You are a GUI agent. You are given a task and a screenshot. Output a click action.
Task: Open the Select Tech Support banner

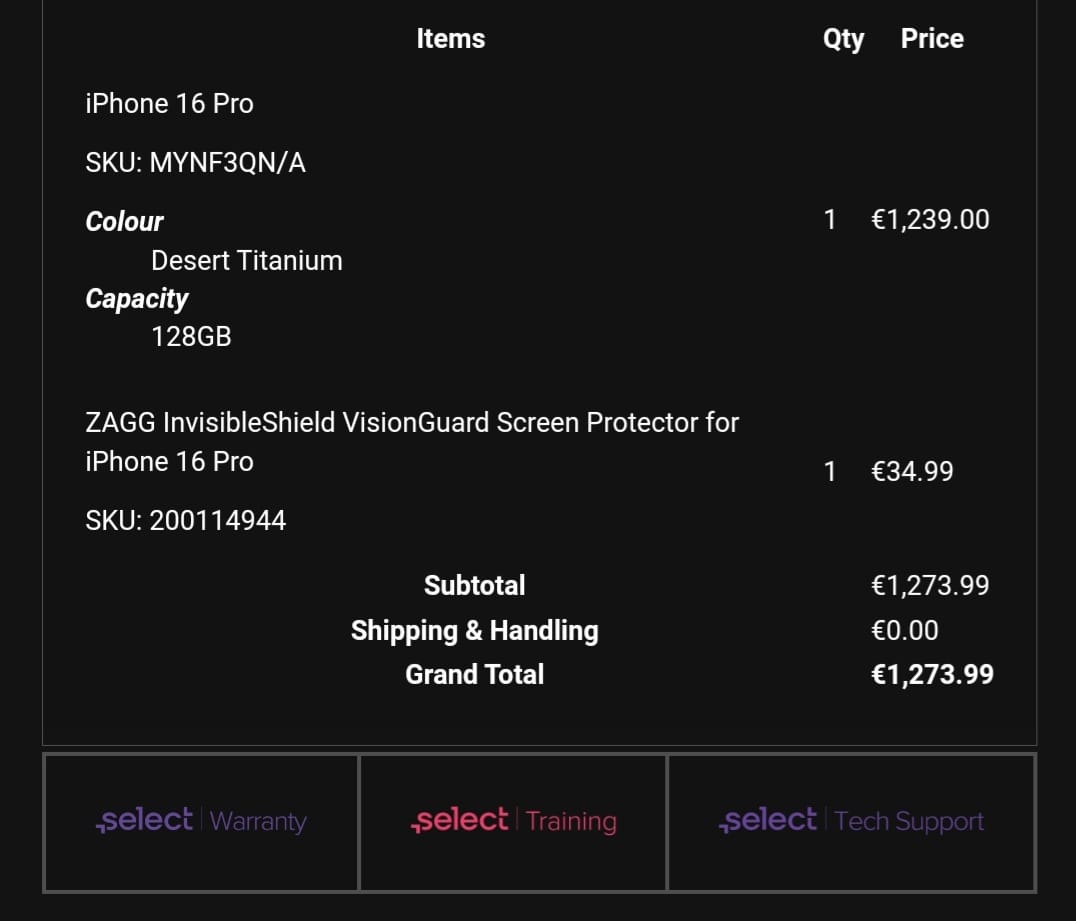coord(851,822)
